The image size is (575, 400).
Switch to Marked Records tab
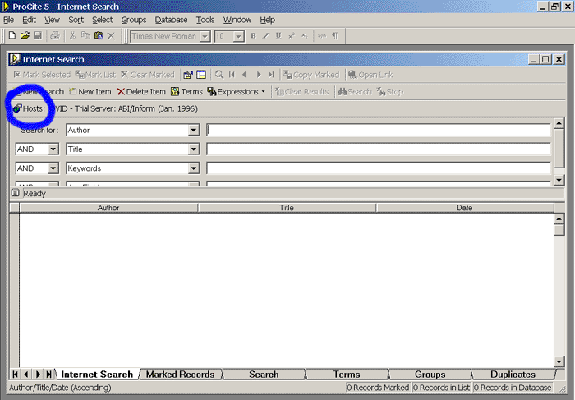click(x=180, y=374)
